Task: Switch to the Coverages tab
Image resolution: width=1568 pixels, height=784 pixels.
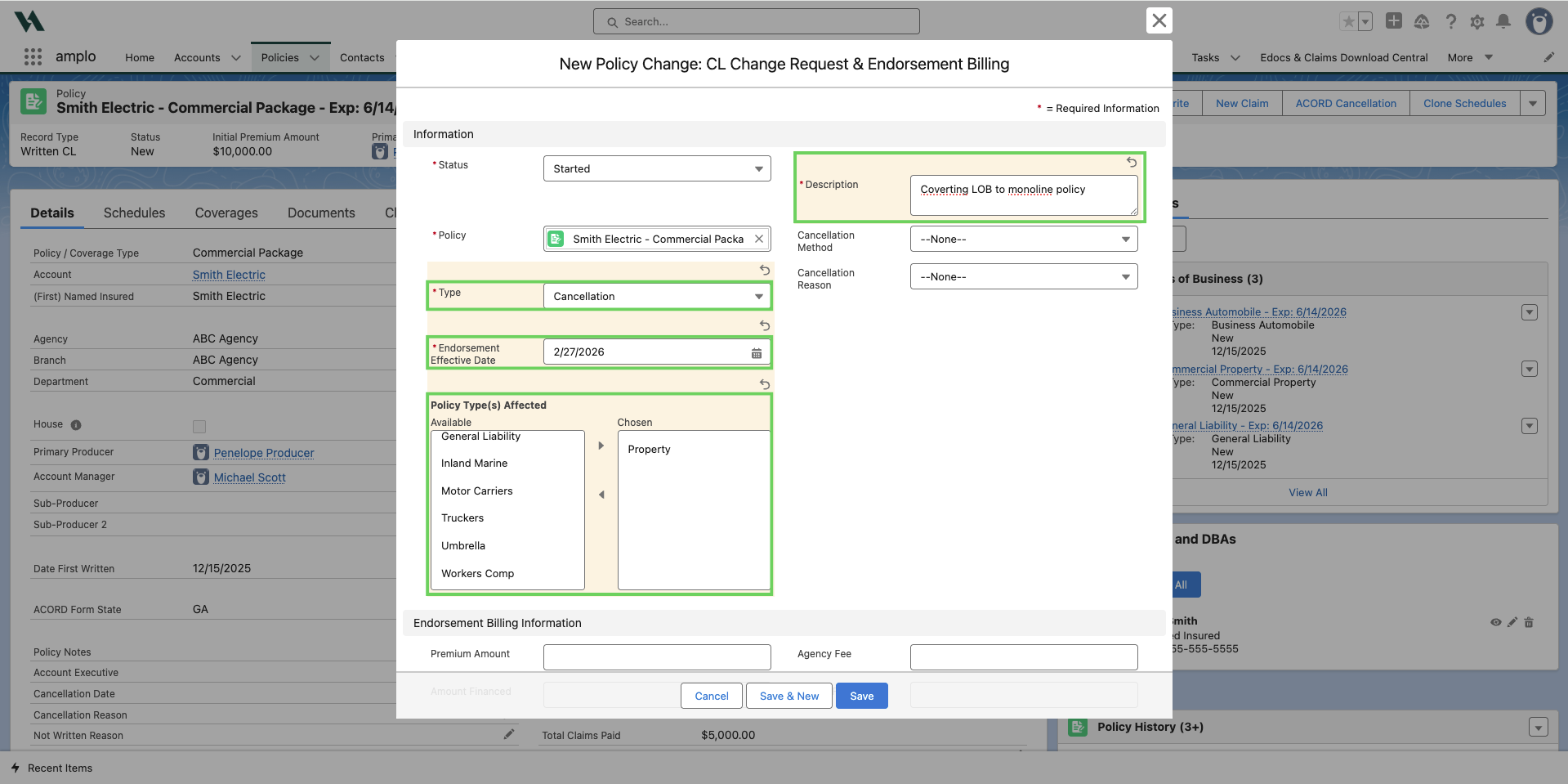Action: pos(226,213)
